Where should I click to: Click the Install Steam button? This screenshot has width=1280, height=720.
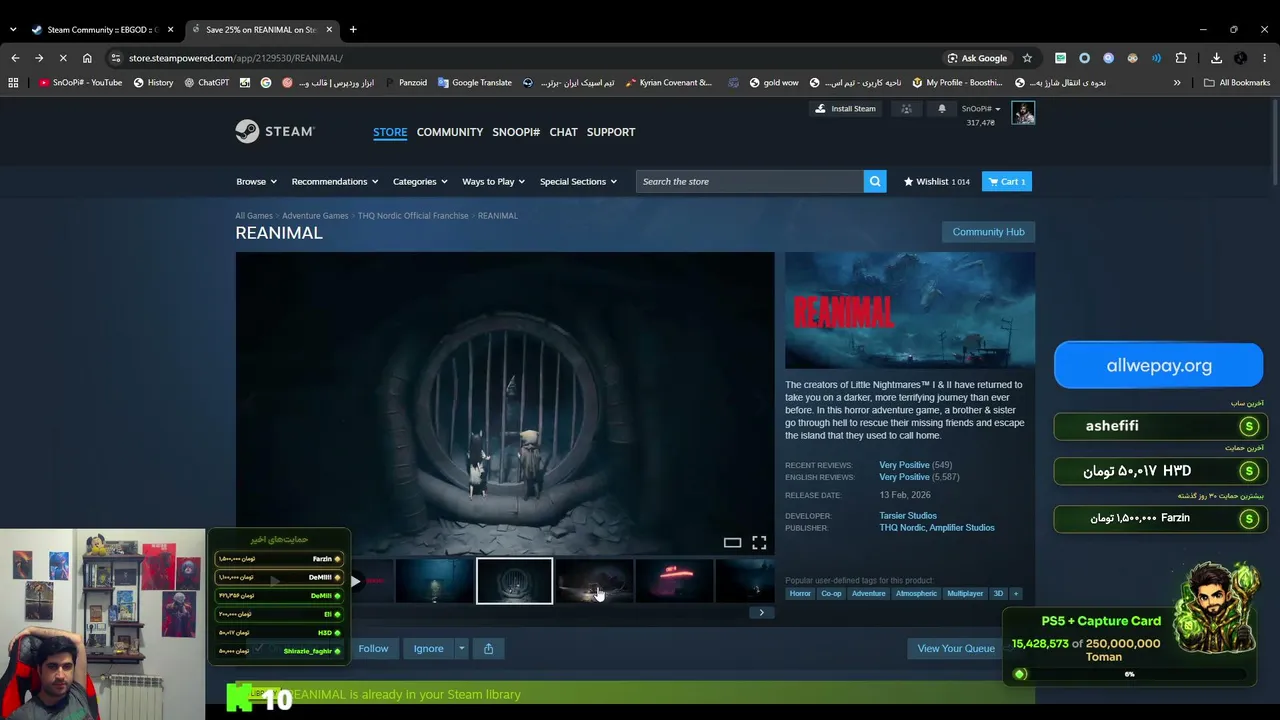846,109
